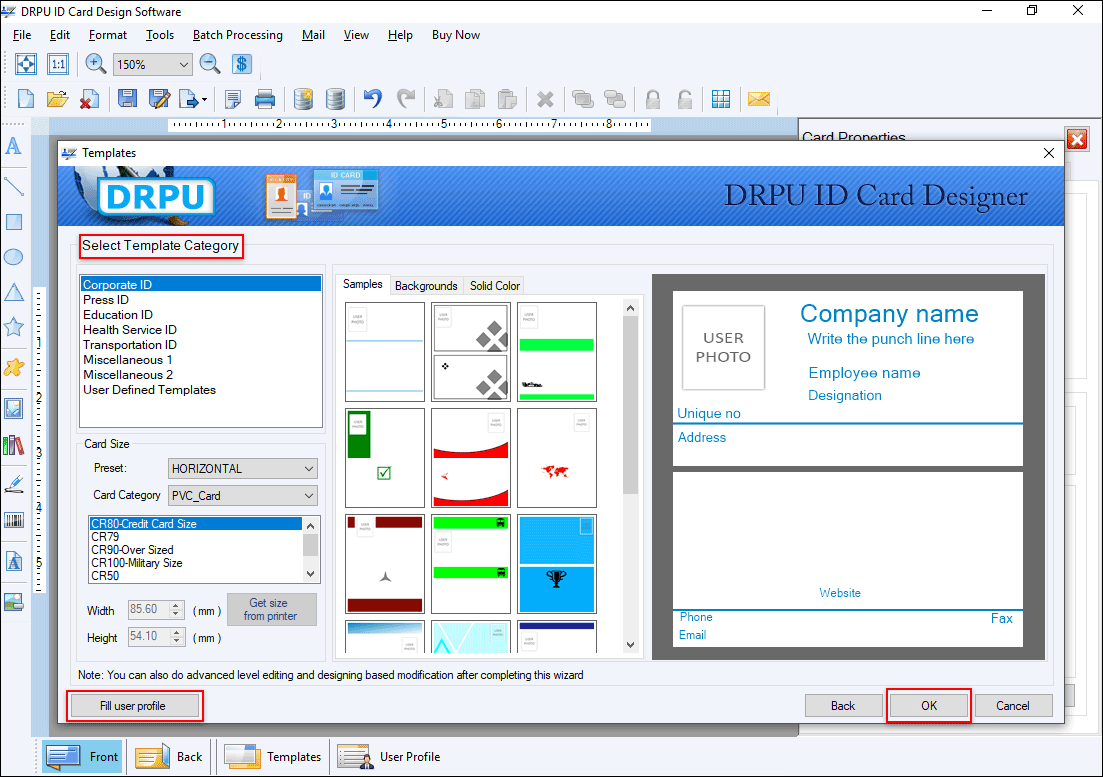Open the Format menu
Image resolution: width=1103 pixels, height=777 pixels.
pos(108,35)
